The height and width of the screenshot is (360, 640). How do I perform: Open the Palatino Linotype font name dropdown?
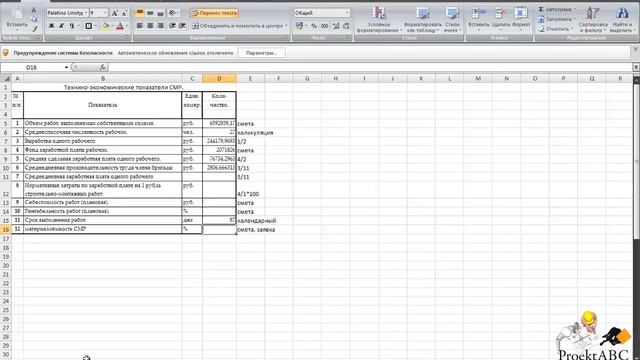86,13
